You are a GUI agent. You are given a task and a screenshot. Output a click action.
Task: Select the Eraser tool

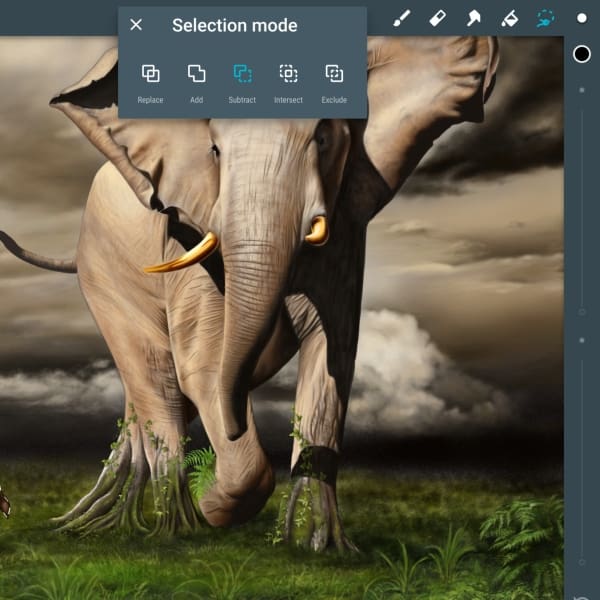point(437,18)
